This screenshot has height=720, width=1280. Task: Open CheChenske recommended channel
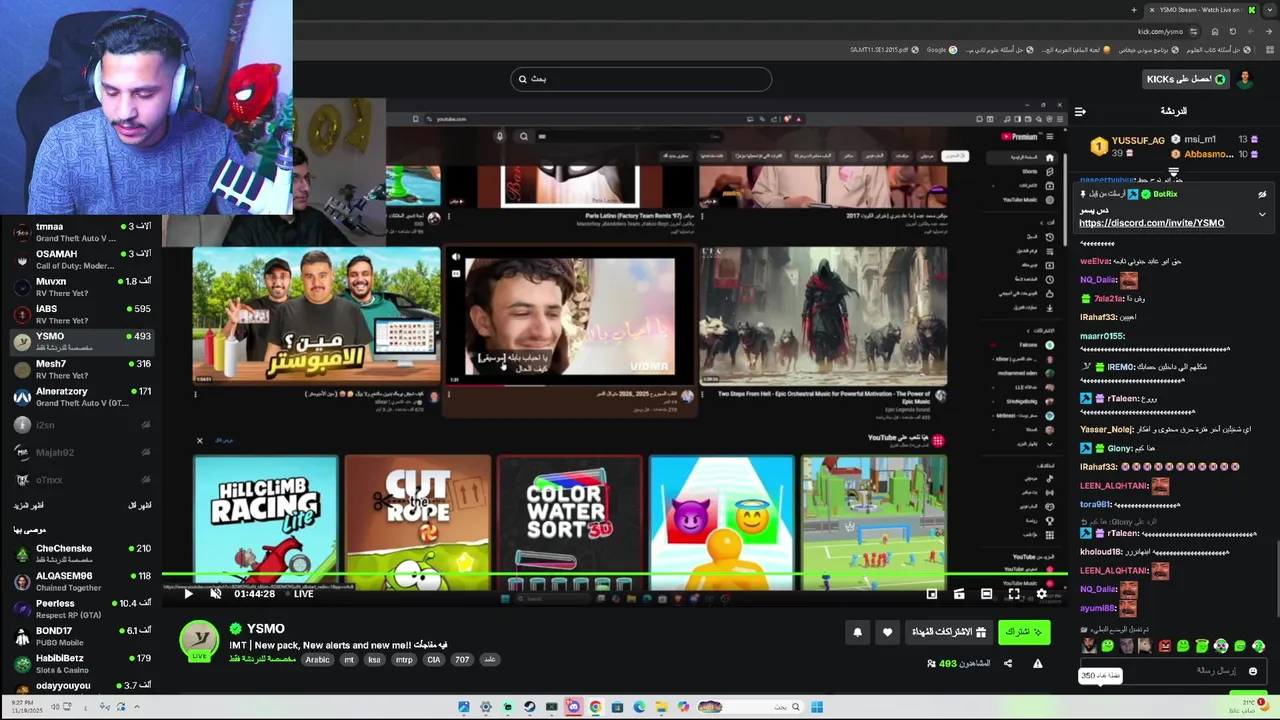(x=82, y=553)
